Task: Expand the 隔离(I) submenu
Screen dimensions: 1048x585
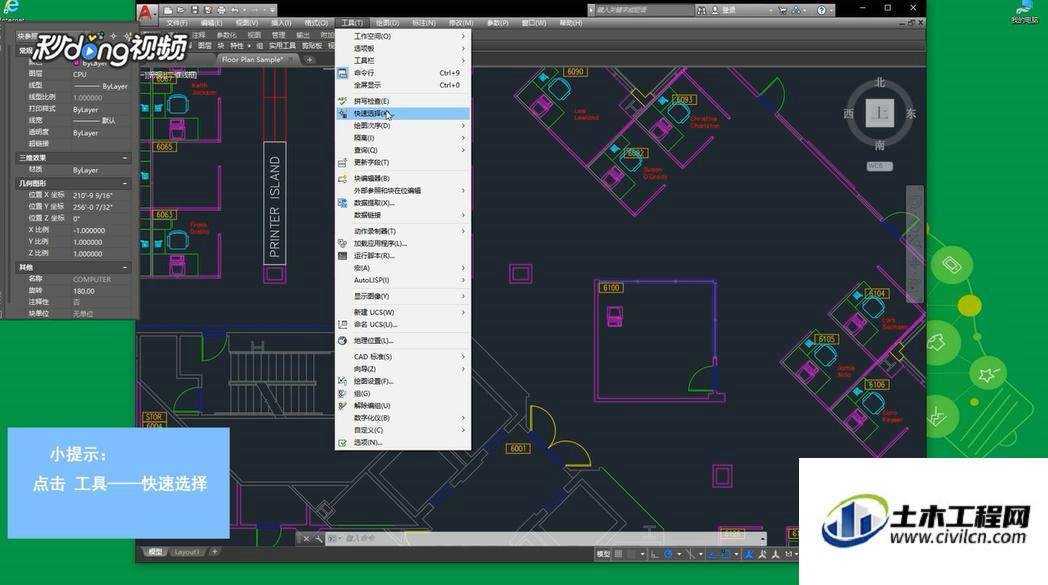Action: pos(403,138)
